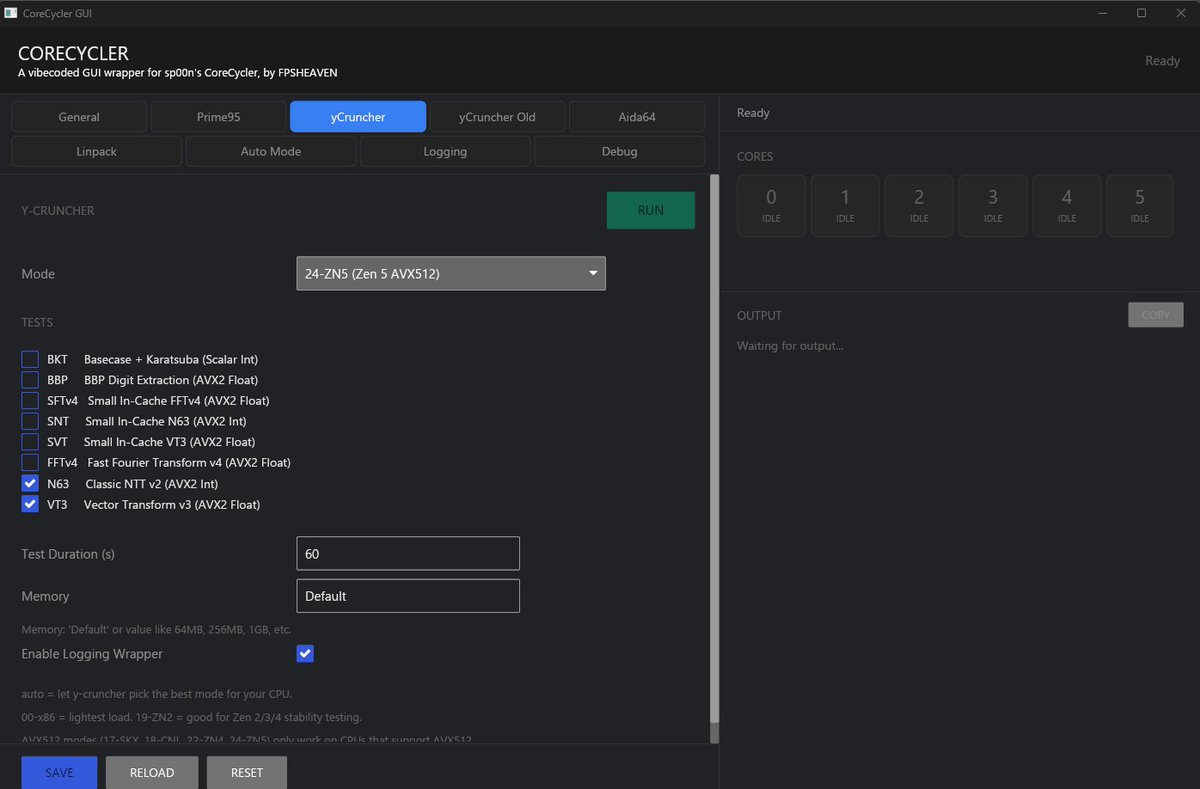The width and height of the screenshot is (1200, 789).
Task: Switch to the Aida64 tab
Action: [x=637, y=117]
